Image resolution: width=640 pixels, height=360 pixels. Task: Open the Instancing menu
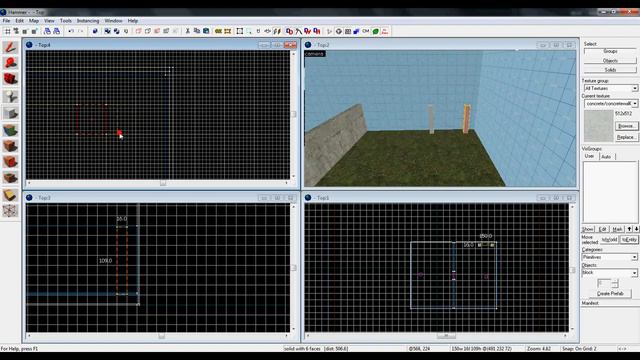[88, 20]
